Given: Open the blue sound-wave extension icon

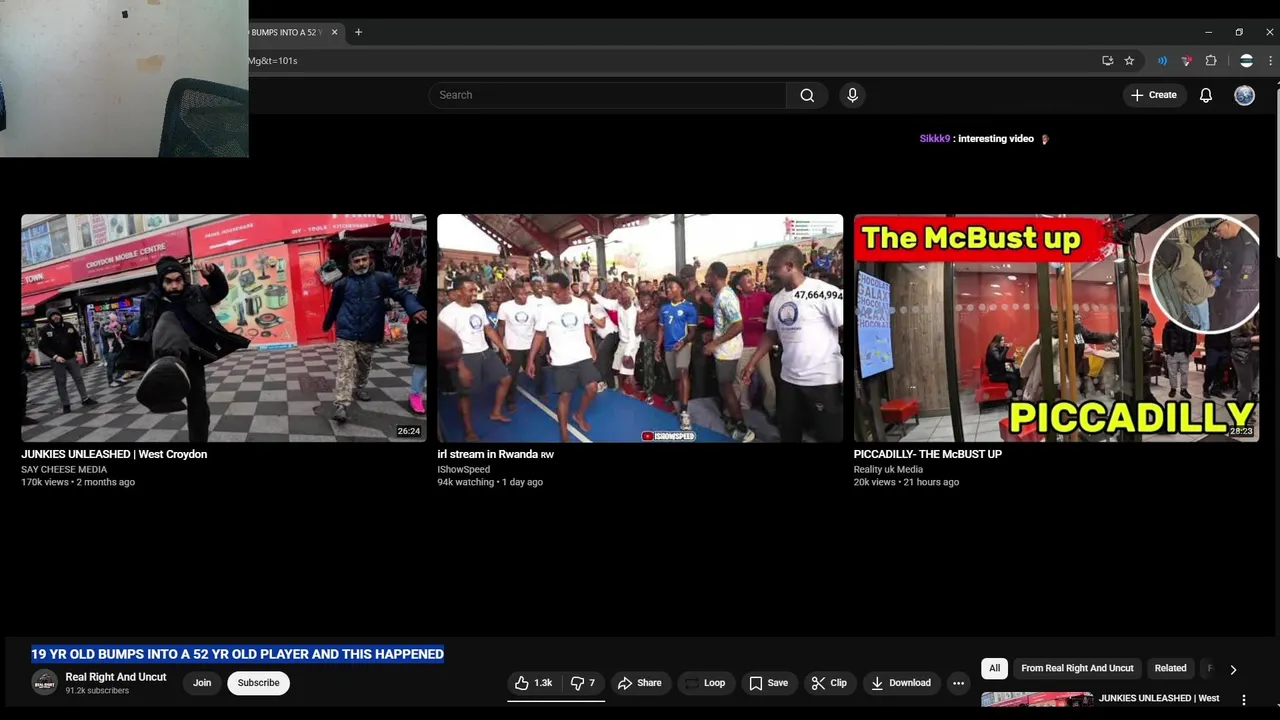Looking at the screenshot, I should (1162, 61).
